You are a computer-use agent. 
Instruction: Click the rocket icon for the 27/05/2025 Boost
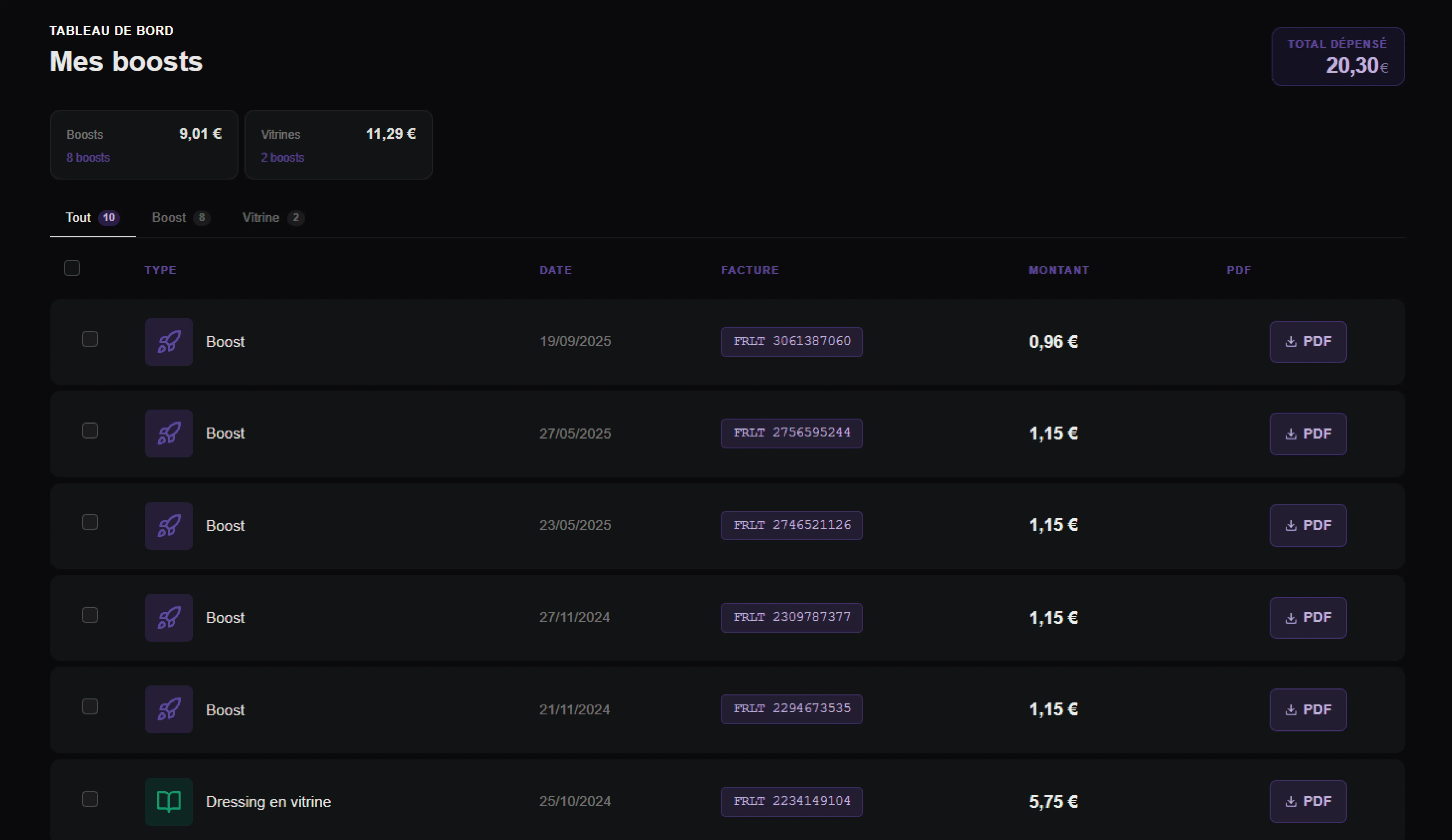click(x=168, y=433)
